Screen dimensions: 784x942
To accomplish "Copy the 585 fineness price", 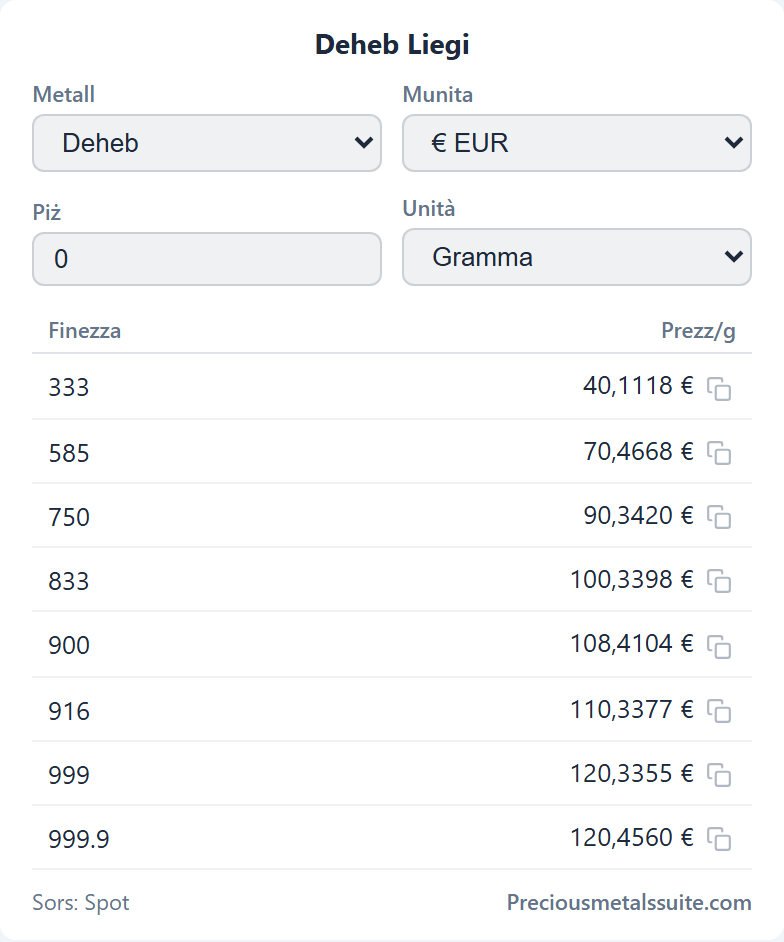I will tap(719, 453).
